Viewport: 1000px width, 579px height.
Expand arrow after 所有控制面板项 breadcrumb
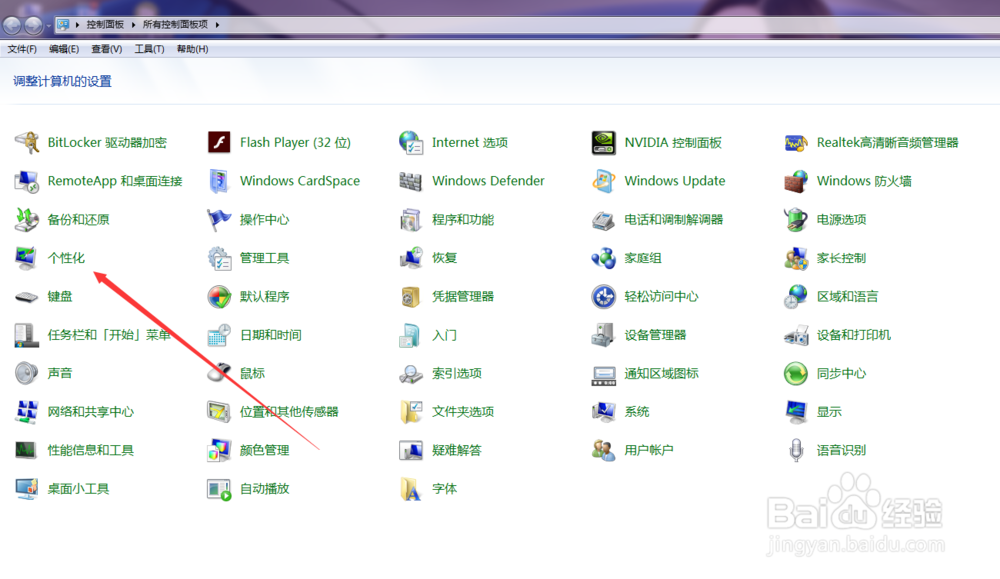217,25
